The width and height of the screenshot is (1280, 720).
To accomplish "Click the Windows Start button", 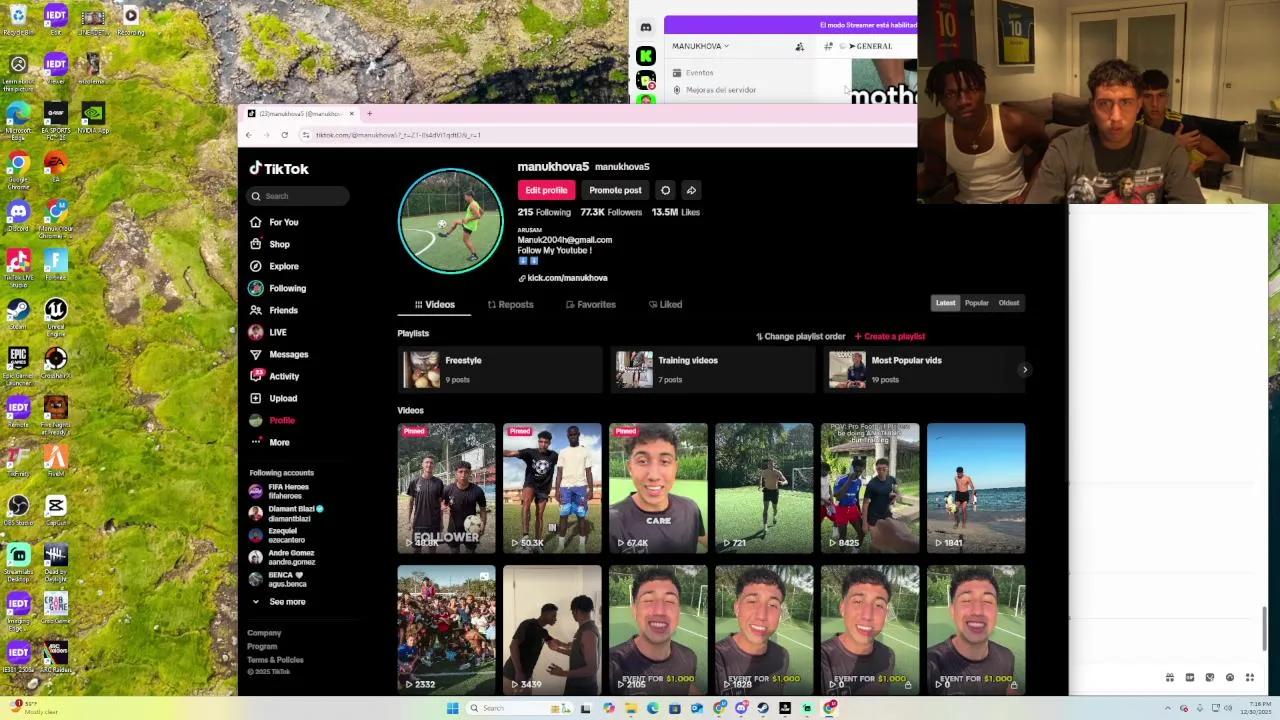I will click(452, 708).
